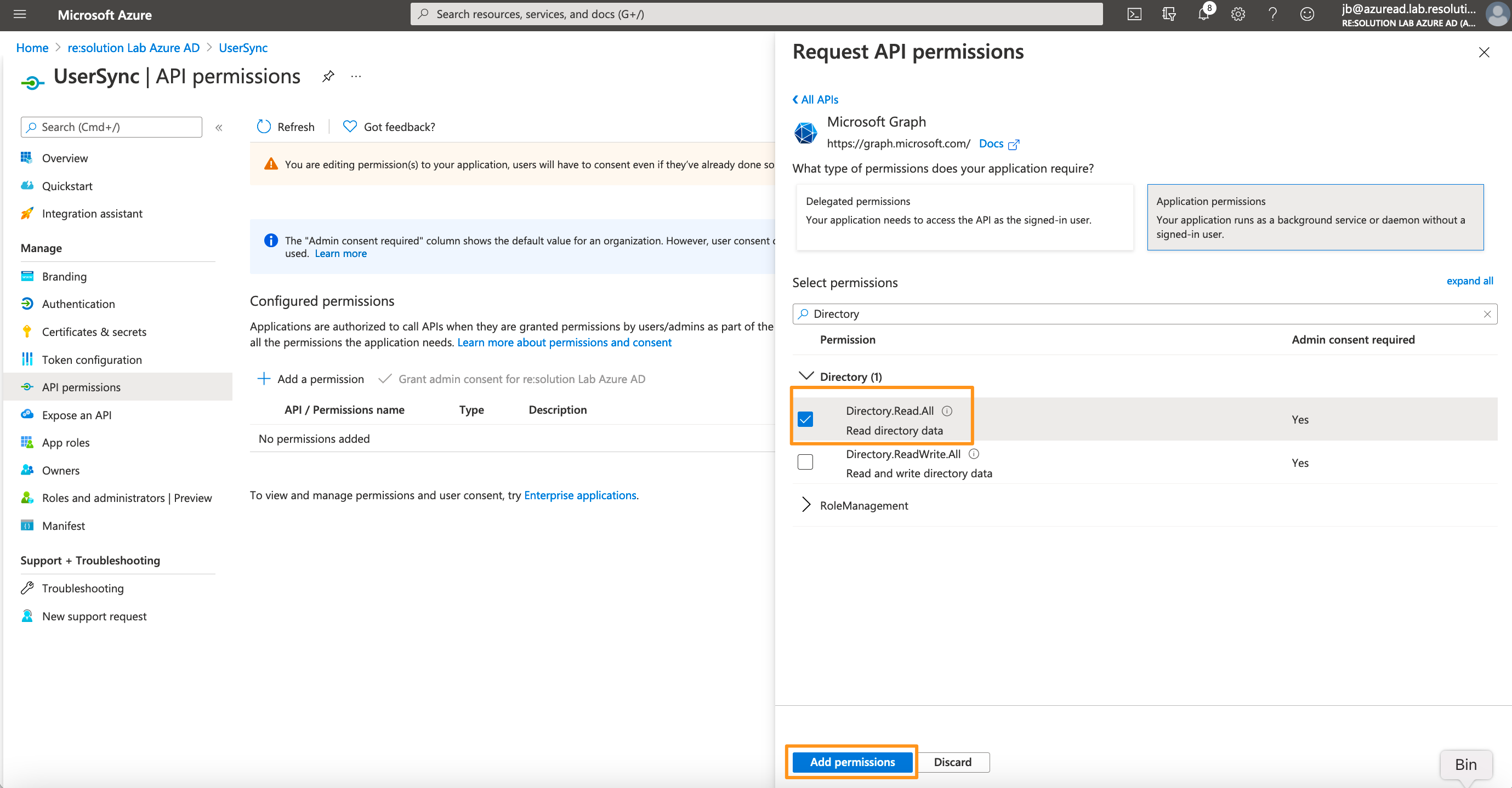Open App roles in sidebar
Screen dimensions: 1512x788
click(x=66, y=442)
